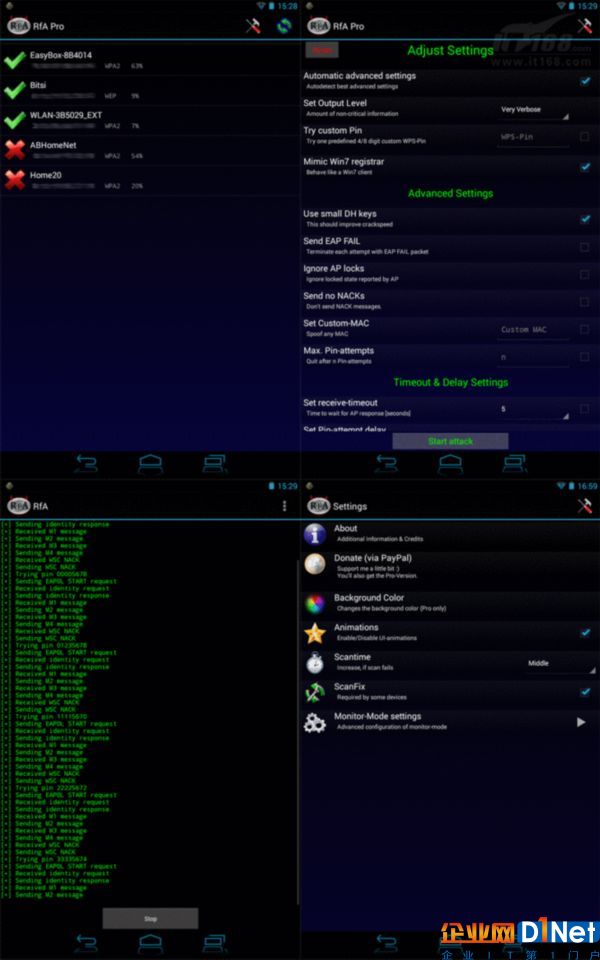600x960 pixels.
Task: Tap the Monitor-Mode settings gears icon
Action: point(315,722)
